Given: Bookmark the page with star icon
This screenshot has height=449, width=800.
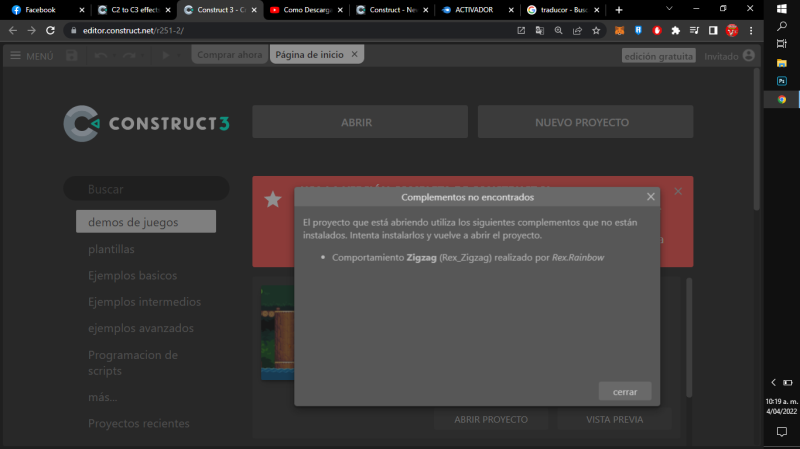Looking at the screenshot, I should point(596,31).
